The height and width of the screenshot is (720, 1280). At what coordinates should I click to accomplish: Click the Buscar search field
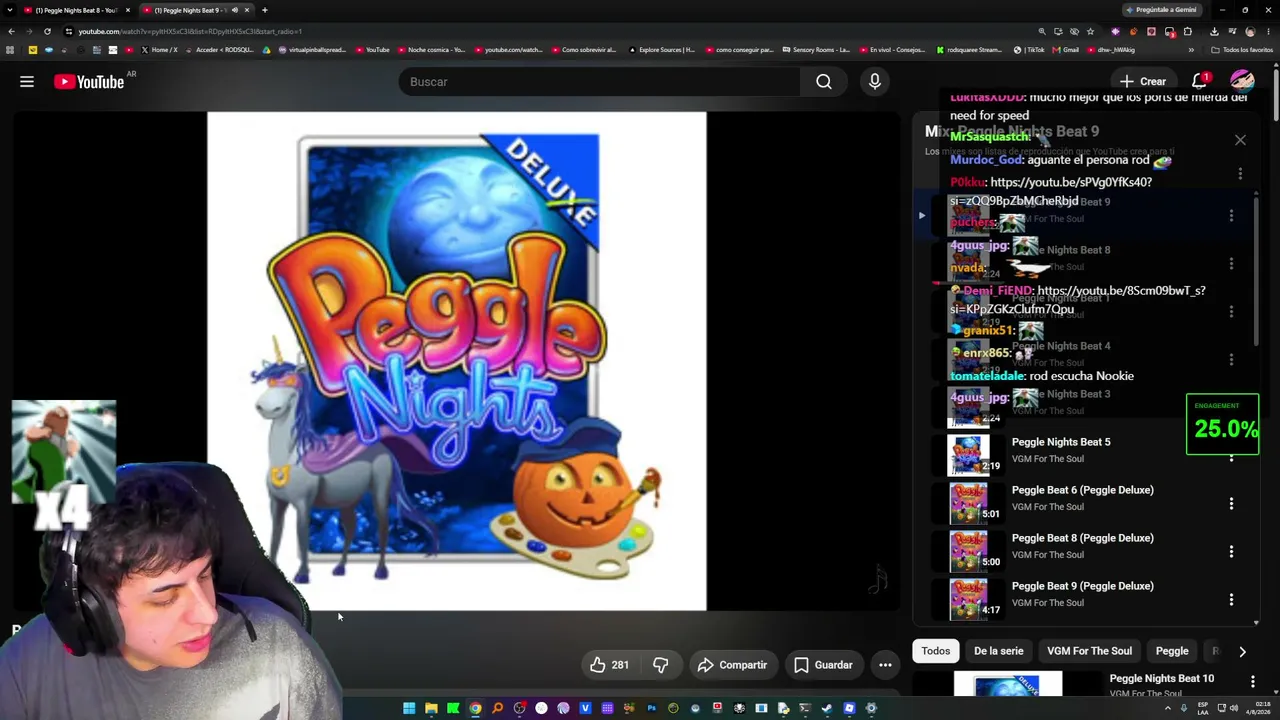[x=599, y=82]
